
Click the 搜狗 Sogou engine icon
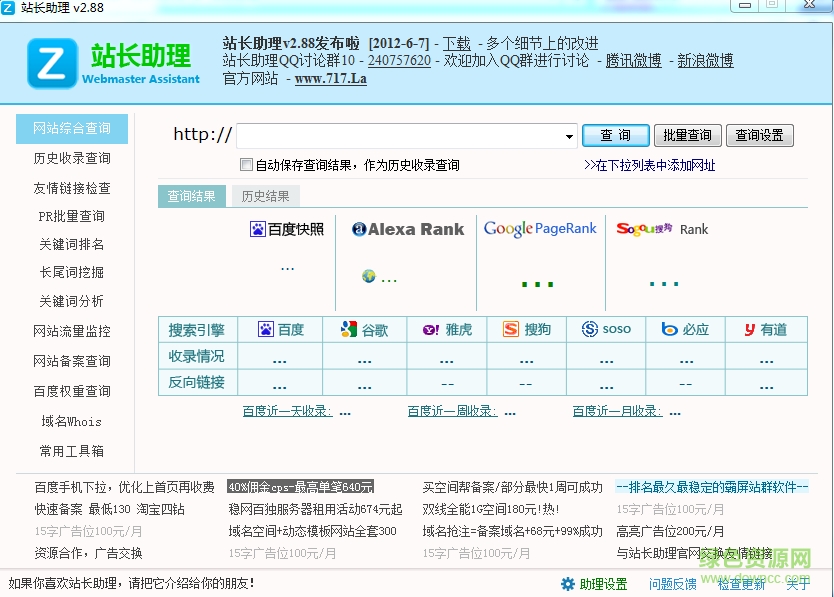tap(510, 329)
